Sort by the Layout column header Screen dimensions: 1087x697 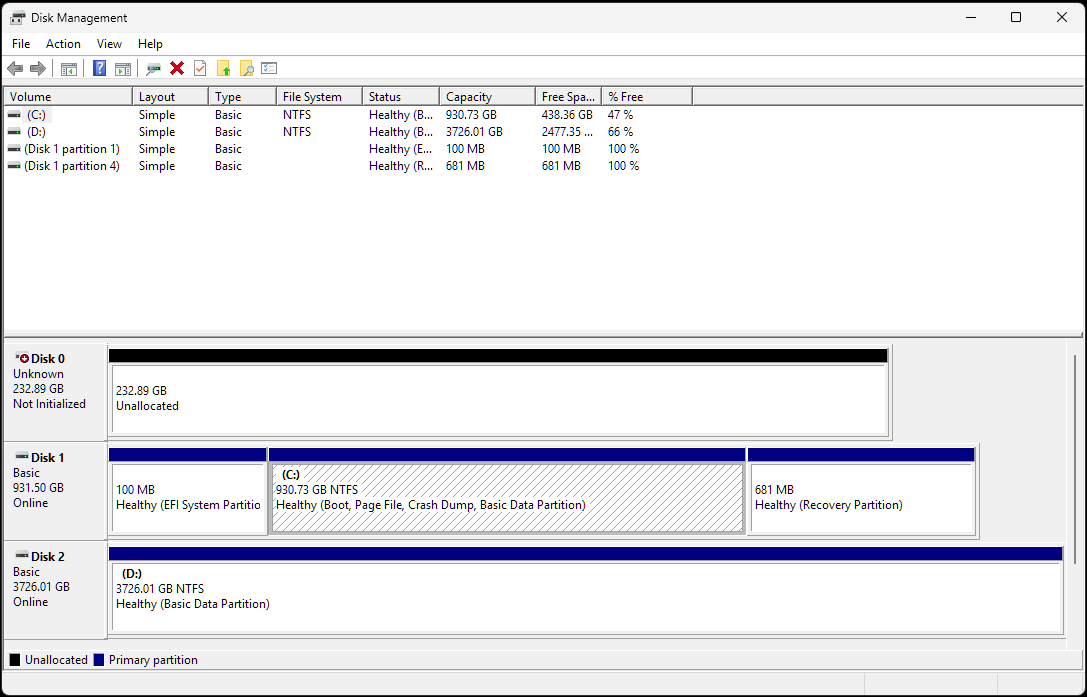[171, 96]
